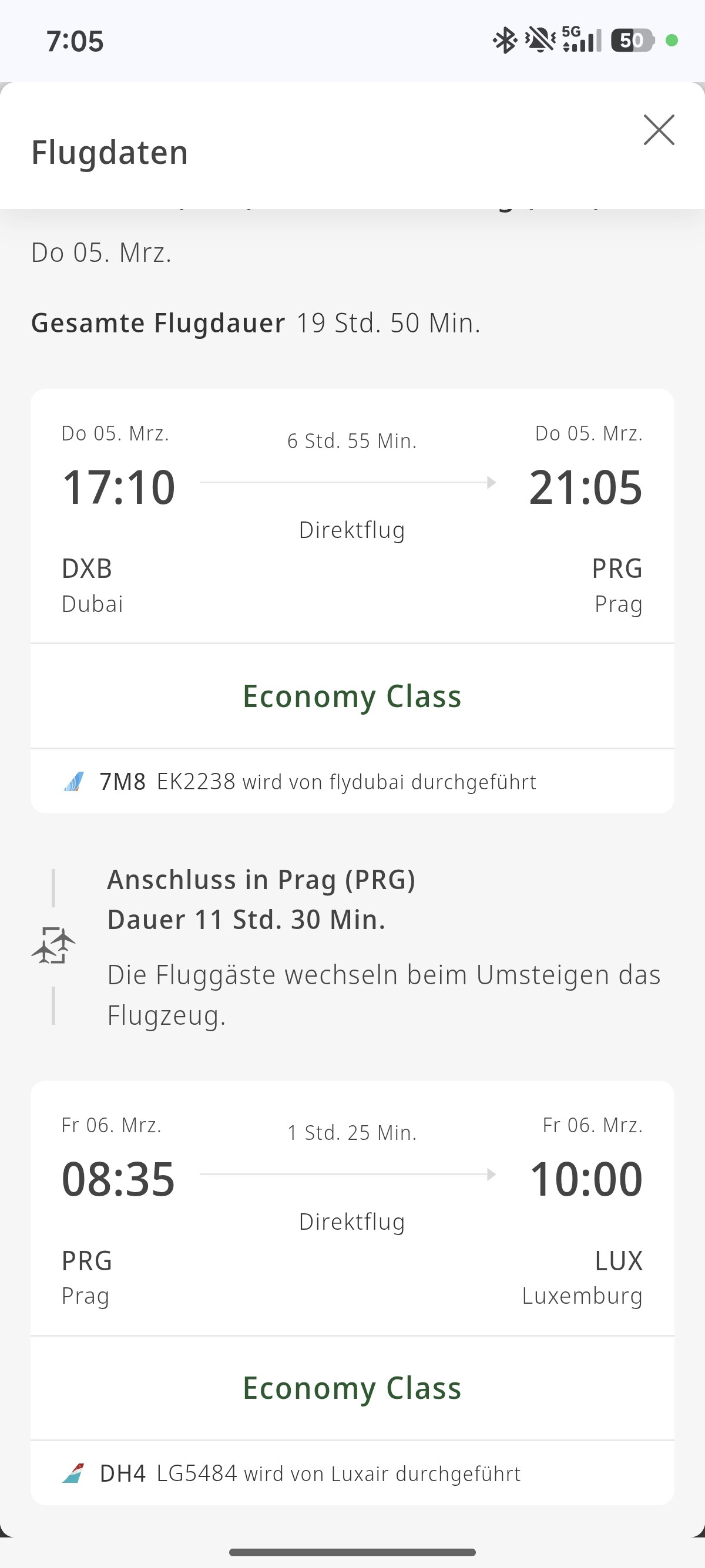Tap the Luxair airline logo icon
This screenshot has width=705, height=1568.
pyautogui.click(x=73, y=1473)
